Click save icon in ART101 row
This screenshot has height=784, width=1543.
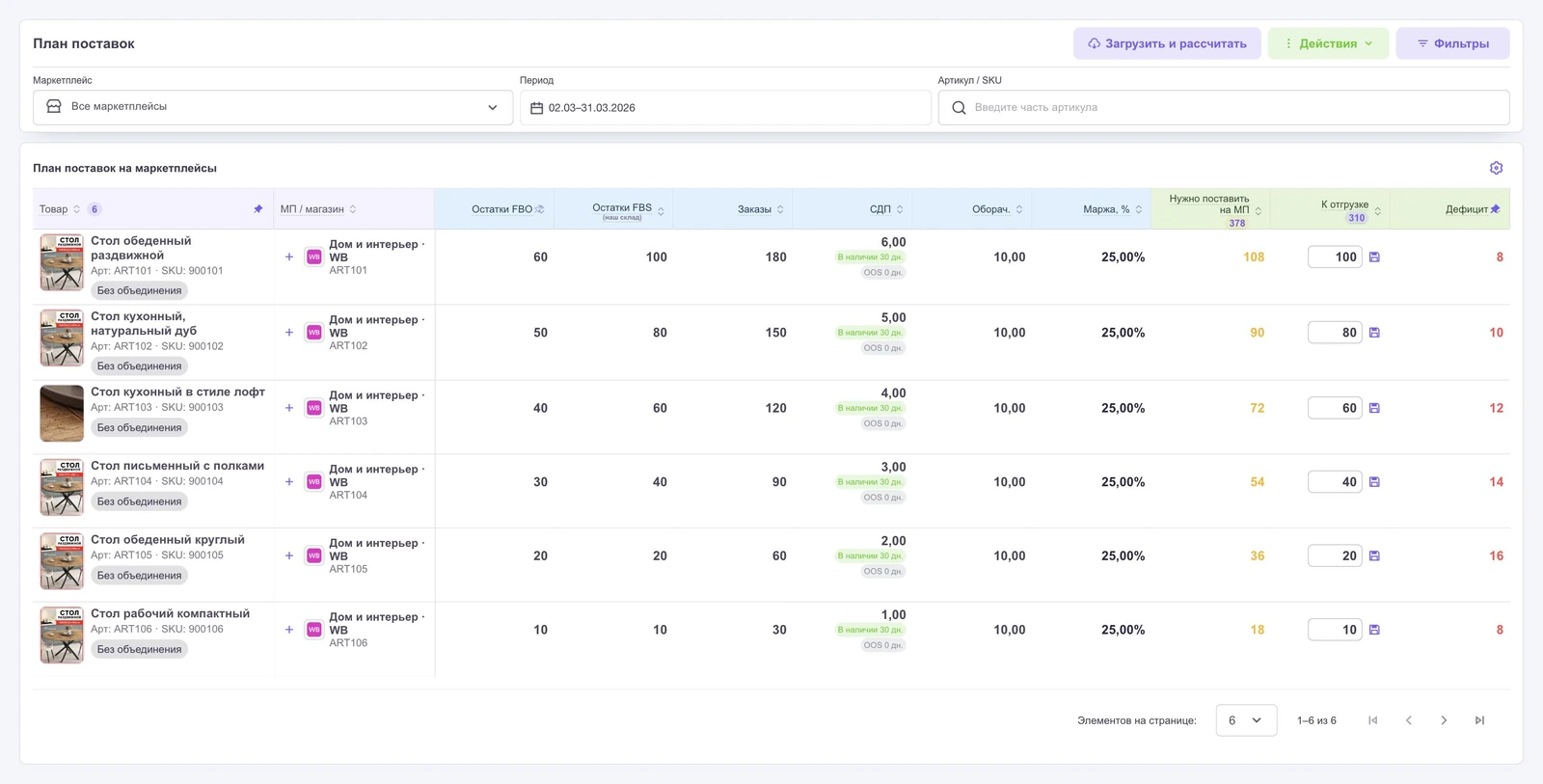pyautogui.click(x=1374, y=257)
